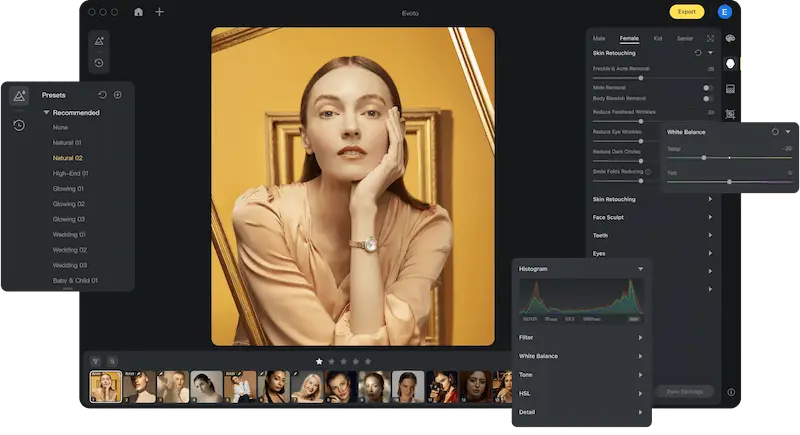Open the color palette panel icon
This screenshot has height=435, width=800.
[x=730, y=39]
